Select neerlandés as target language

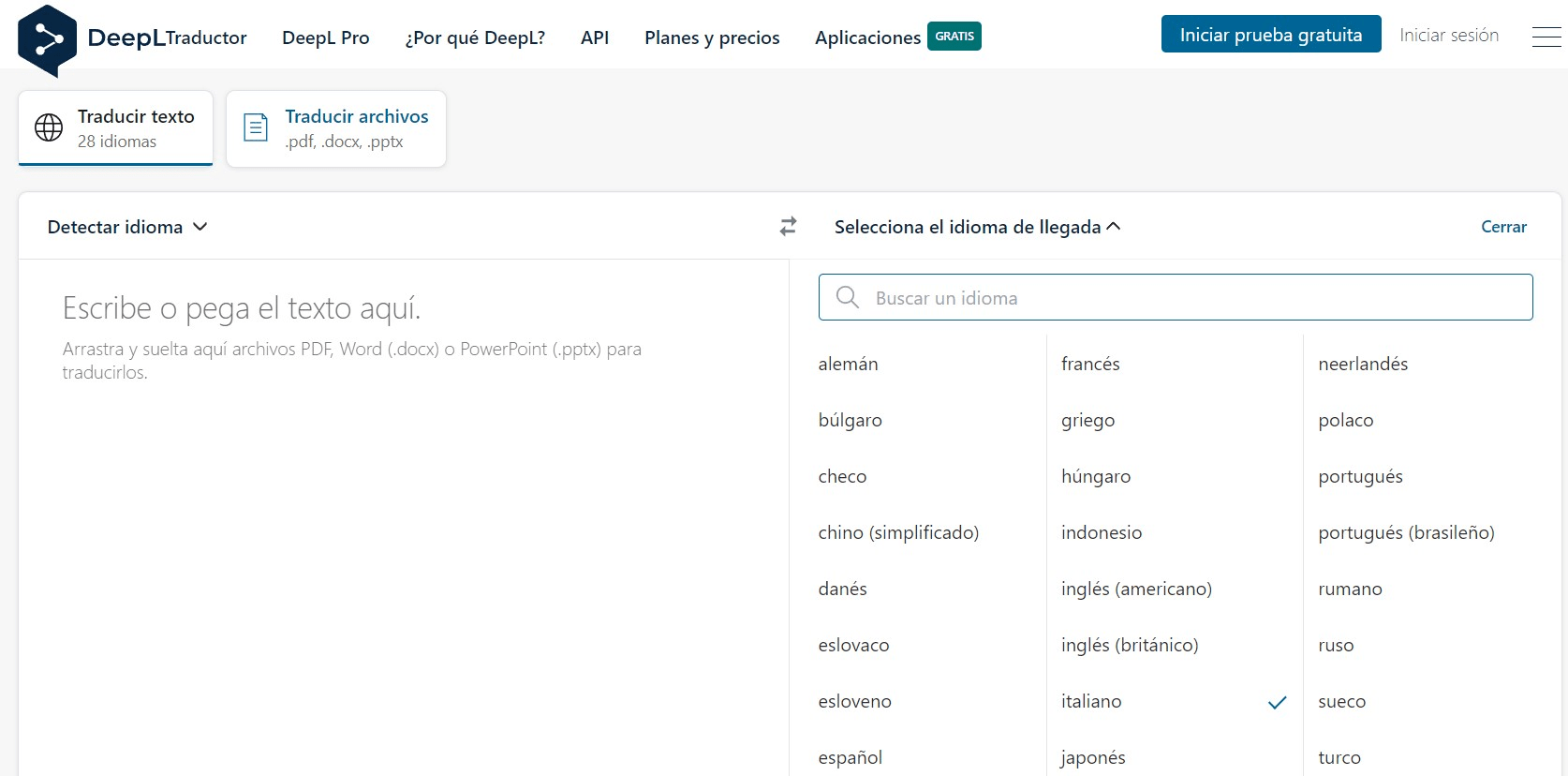click(x=1363, y=364)
